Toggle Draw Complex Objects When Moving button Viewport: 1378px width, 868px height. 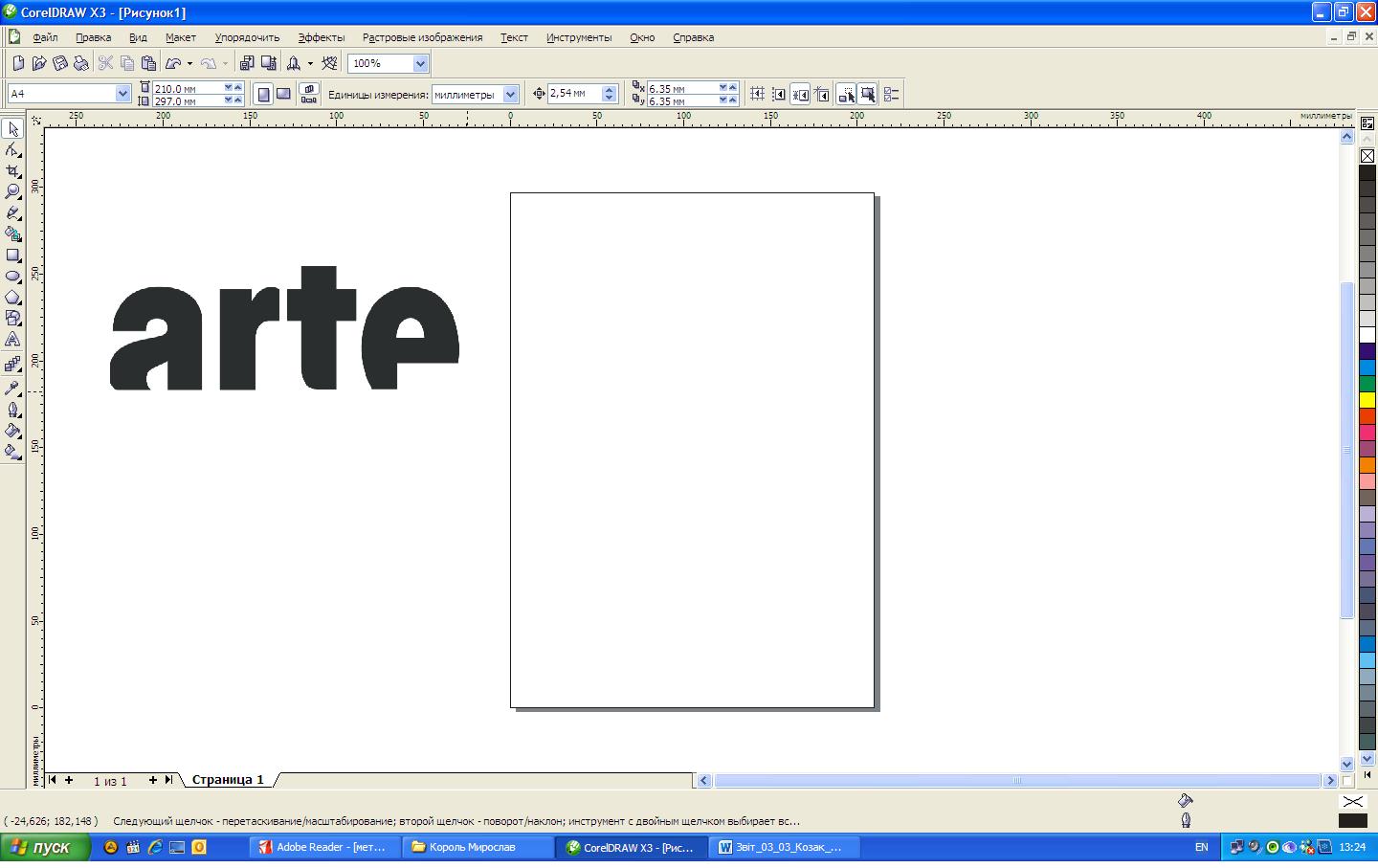pos(846,94)
